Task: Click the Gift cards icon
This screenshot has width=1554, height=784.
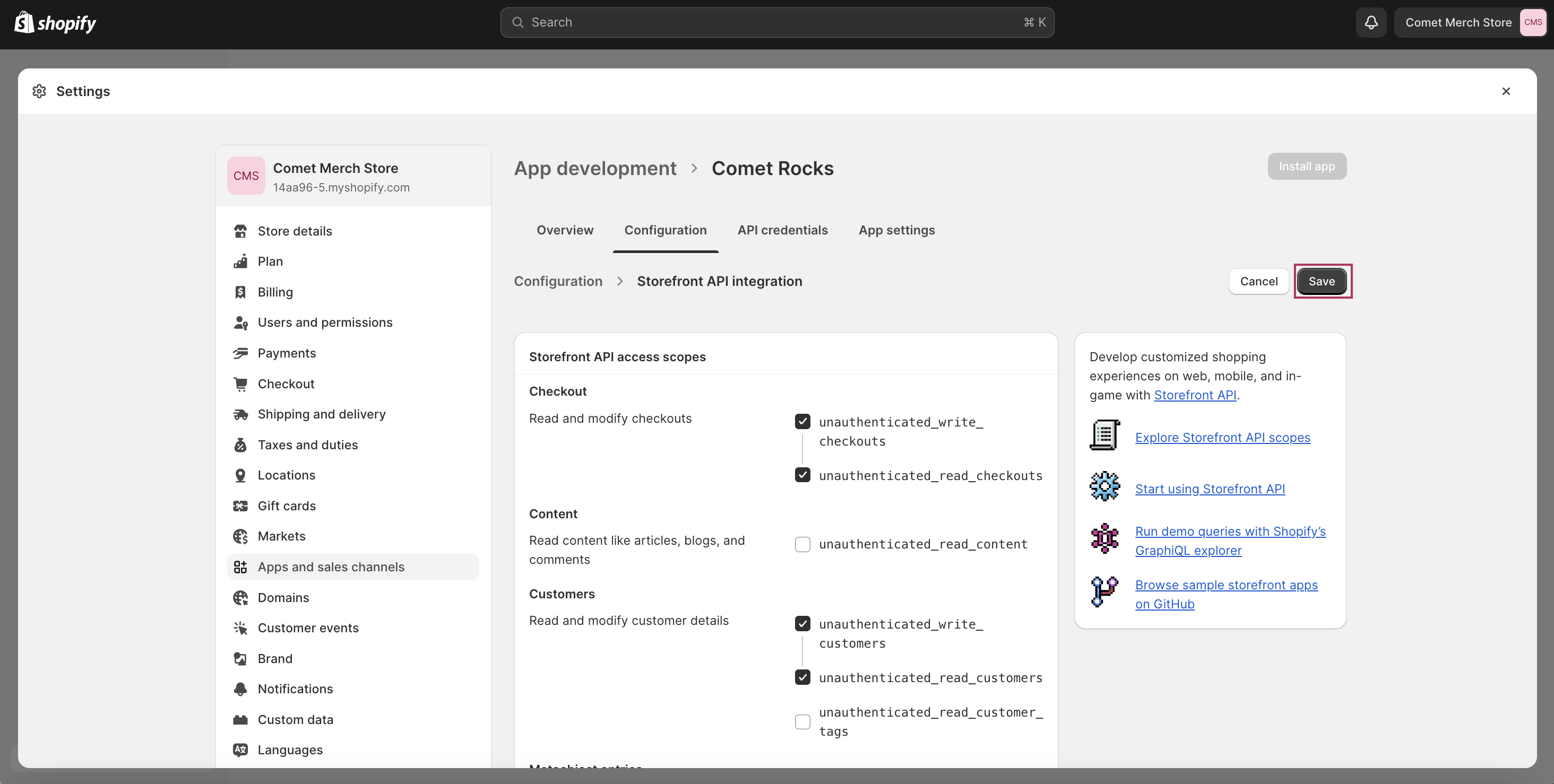Action: 240,506
